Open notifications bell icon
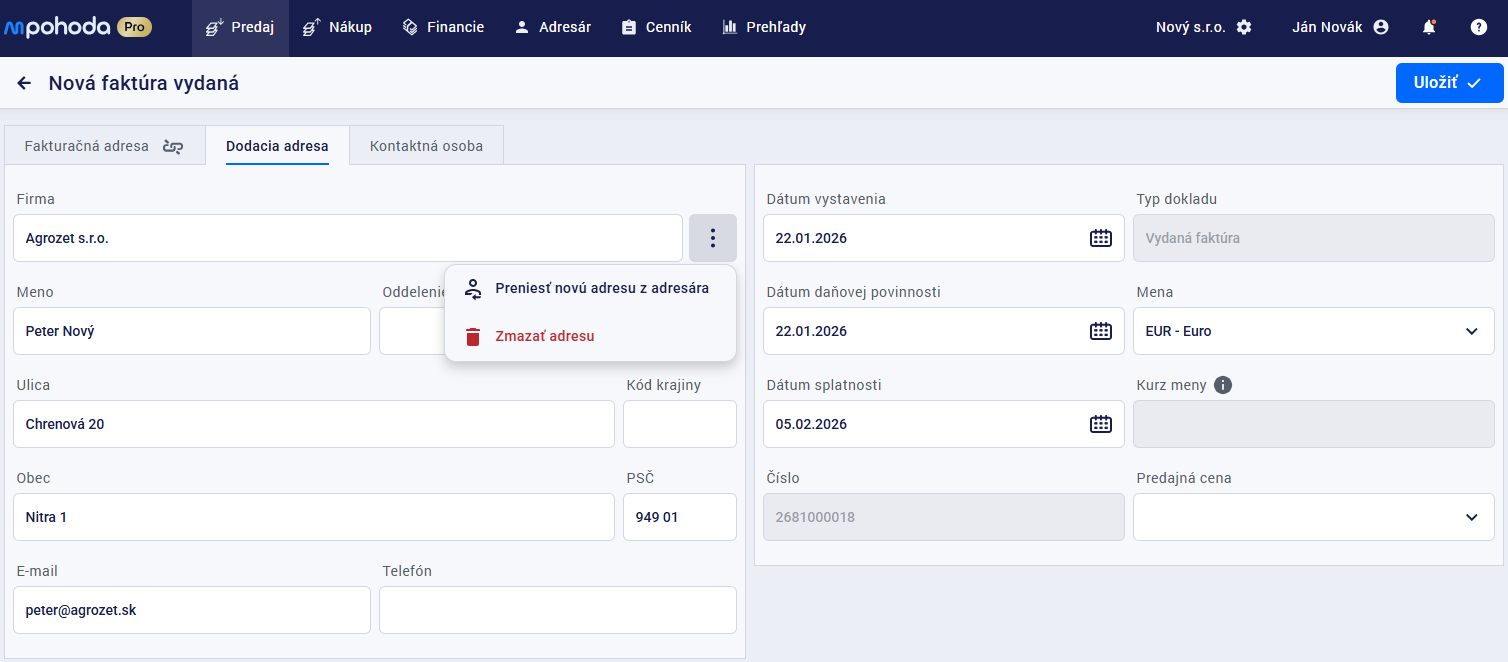 [1429, 28]
